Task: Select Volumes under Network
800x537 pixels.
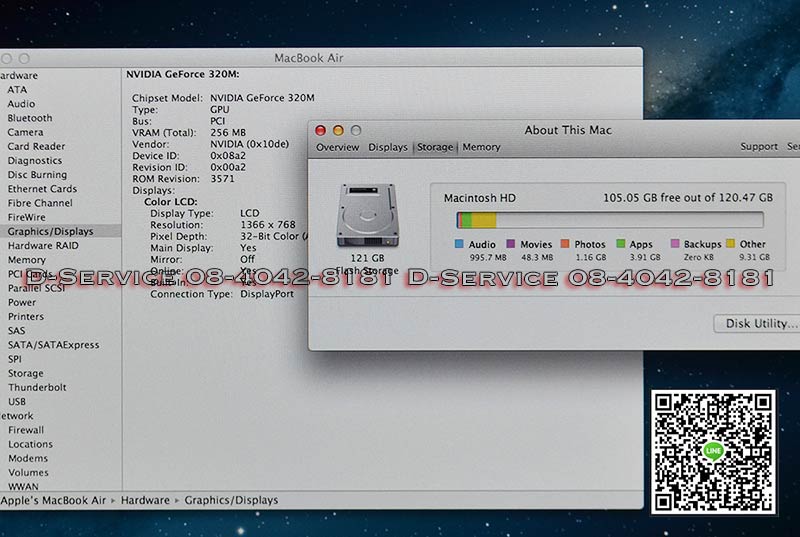Action: [x=28, y=473]
